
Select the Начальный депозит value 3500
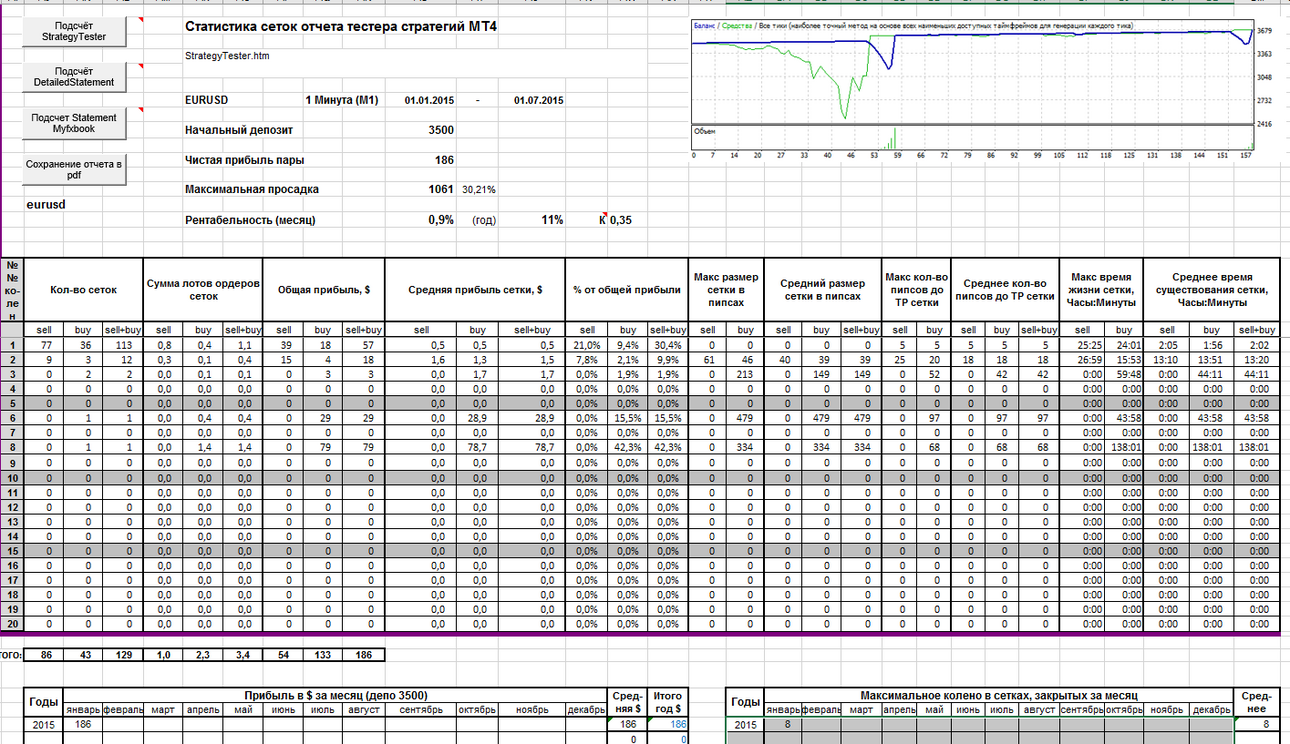pyautogui.click(x=440, y=130)
